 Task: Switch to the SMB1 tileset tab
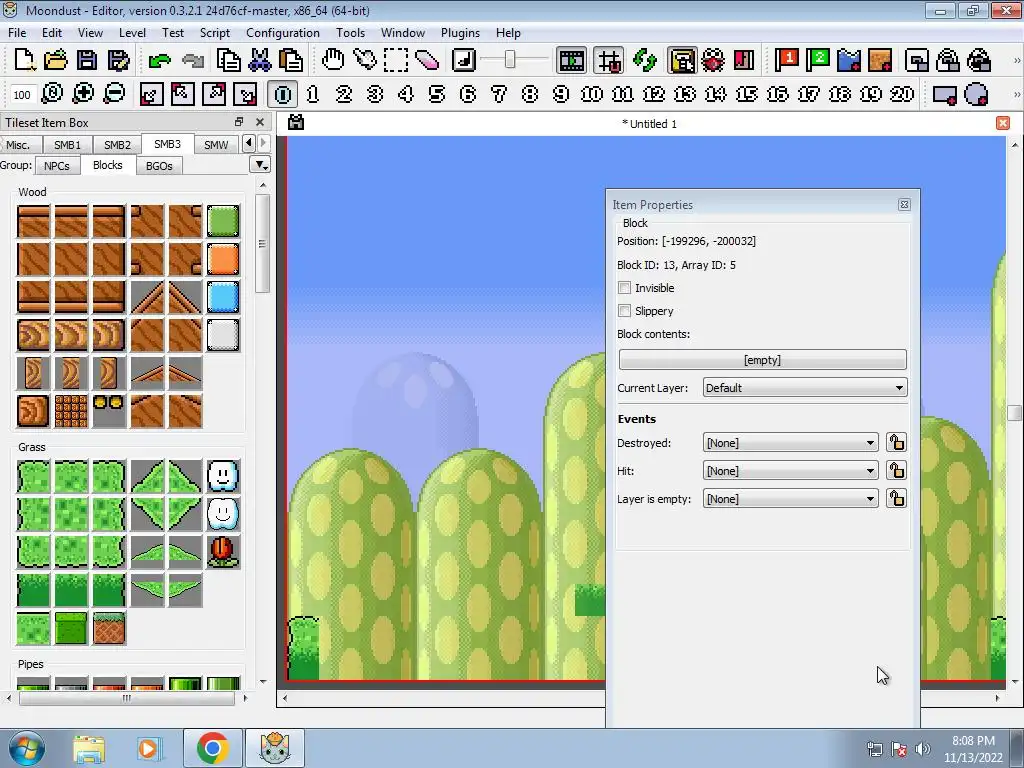(67, 144)
